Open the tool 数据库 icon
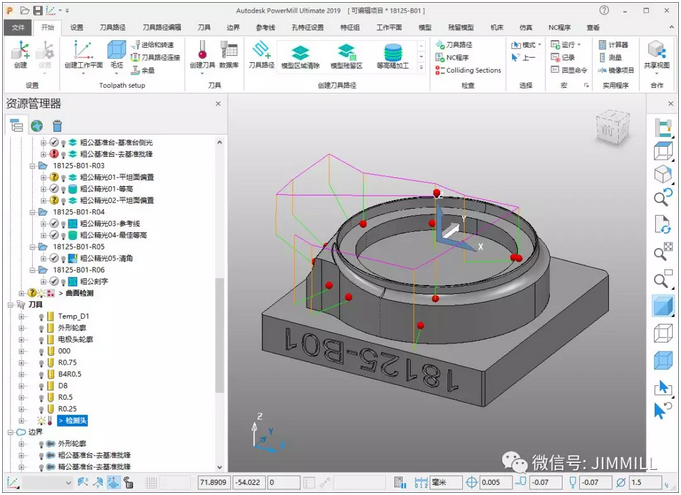 coord(228,54)
